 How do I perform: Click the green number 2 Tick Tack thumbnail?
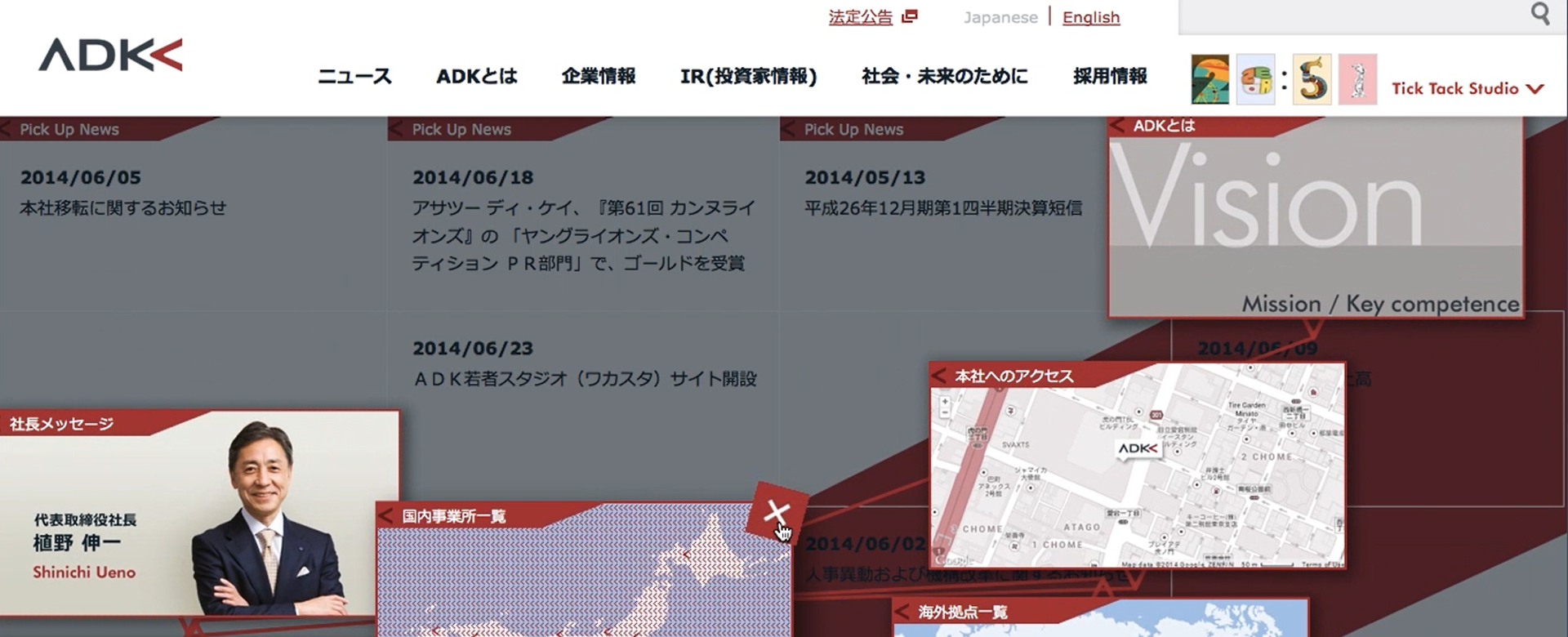point(1209,79)
